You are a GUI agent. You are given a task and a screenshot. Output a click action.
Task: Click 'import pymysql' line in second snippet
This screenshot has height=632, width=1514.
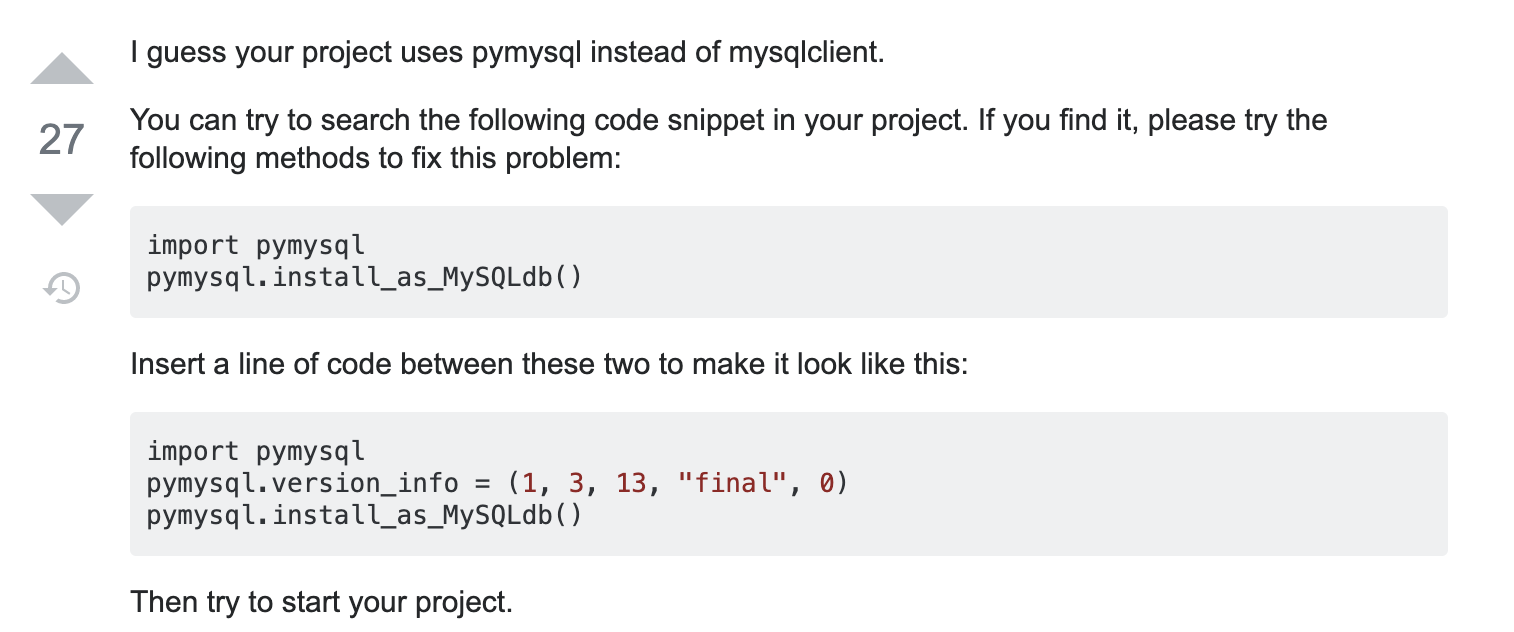click(256, 452)
